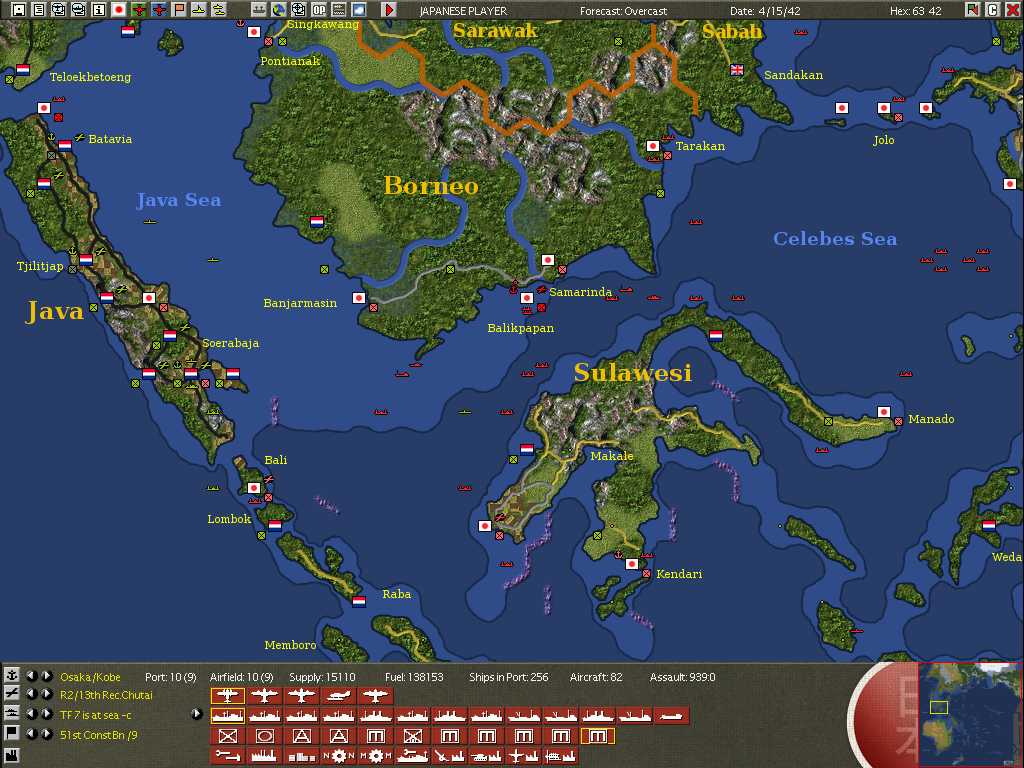
Task: Select the yellow-highlighted land unit icon
Action: click(x=598, y=736)
